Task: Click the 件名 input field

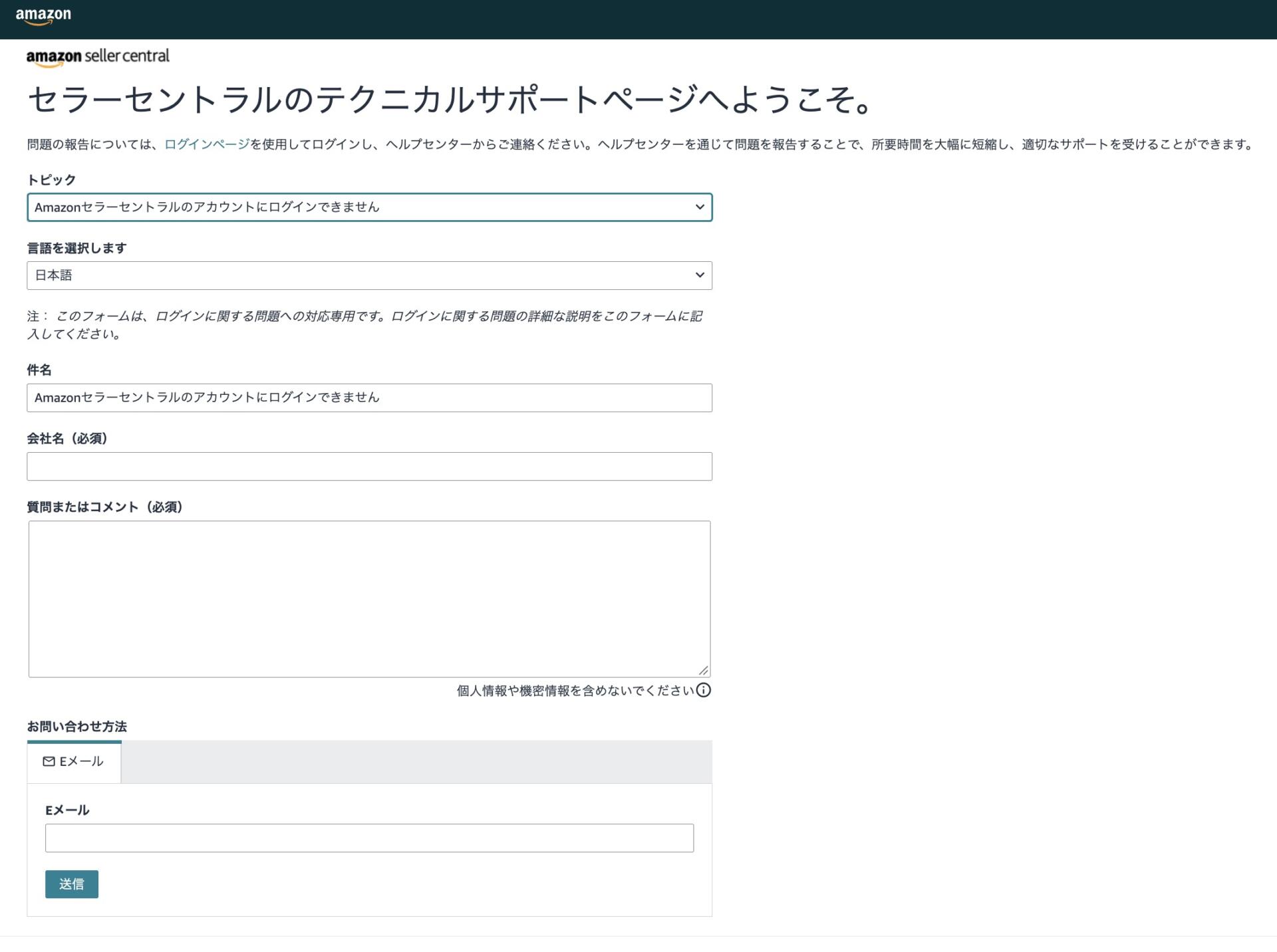Action: coord(369,398)
